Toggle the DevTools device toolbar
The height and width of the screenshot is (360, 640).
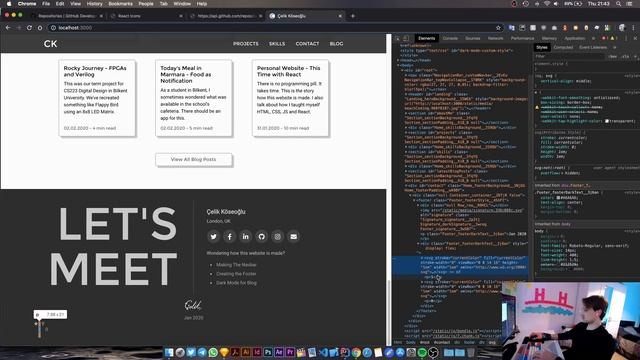click(406, 38)
